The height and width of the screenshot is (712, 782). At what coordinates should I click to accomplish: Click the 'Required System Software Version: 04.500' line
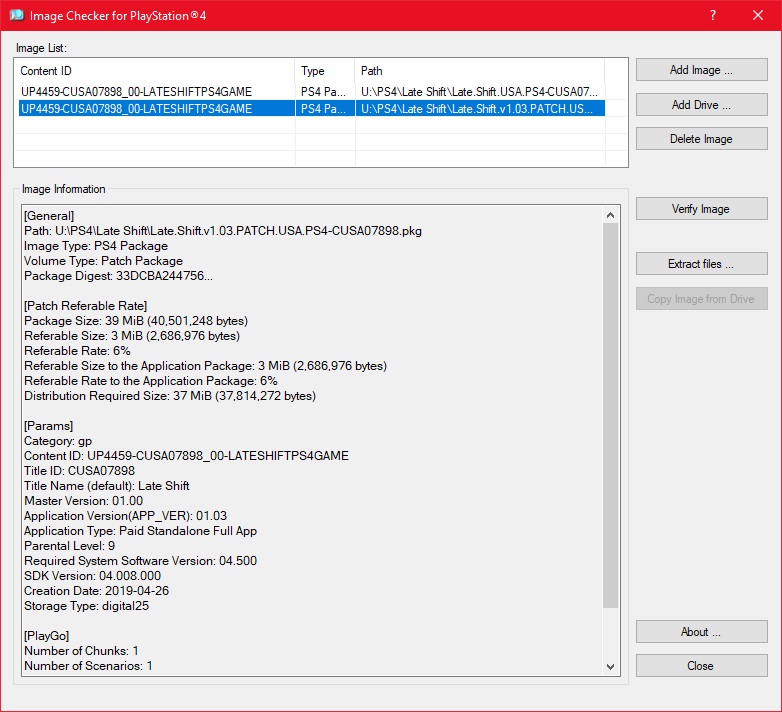(140, 560)
